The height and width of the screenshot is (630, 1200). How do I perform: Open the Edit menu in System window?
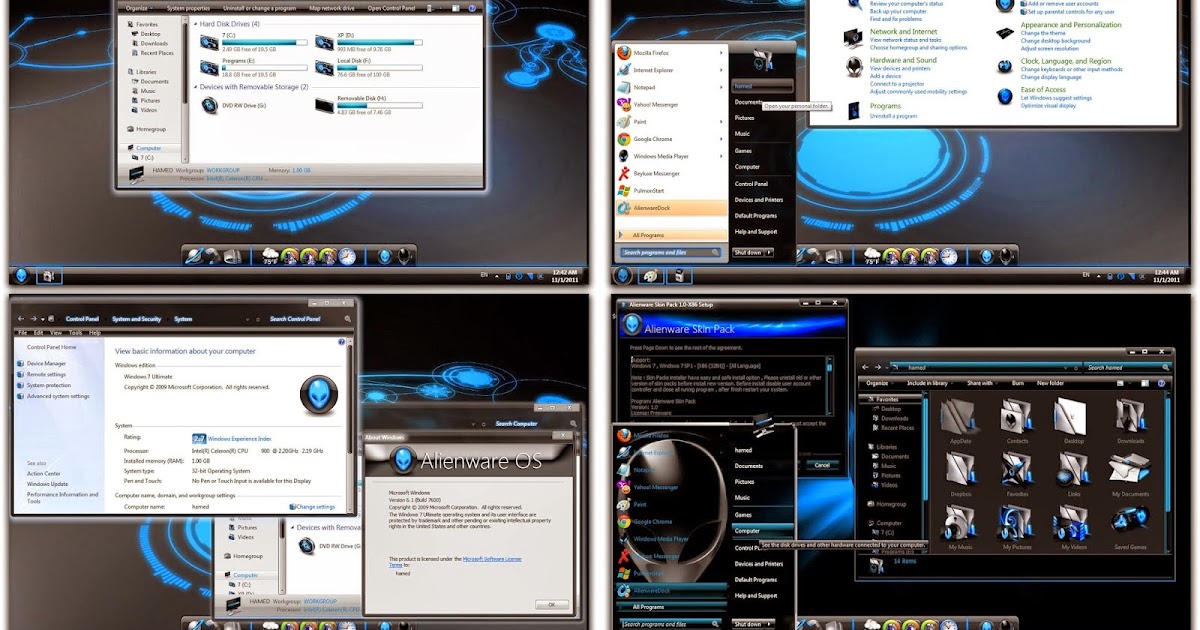coord(39,332)
